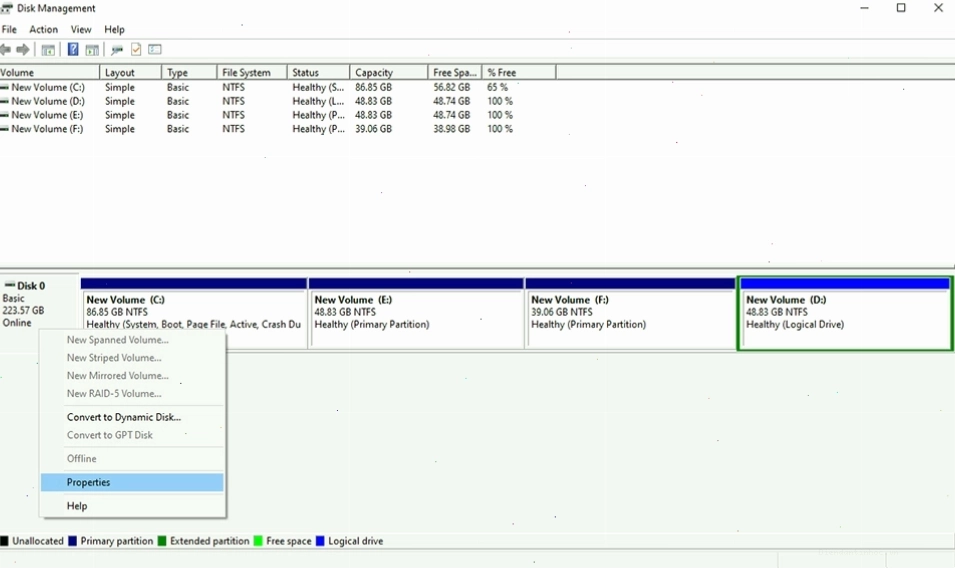Select New Spanned Volume... menu entry
This screenshot has height=569, width=955.
click(x=132, y=340)
